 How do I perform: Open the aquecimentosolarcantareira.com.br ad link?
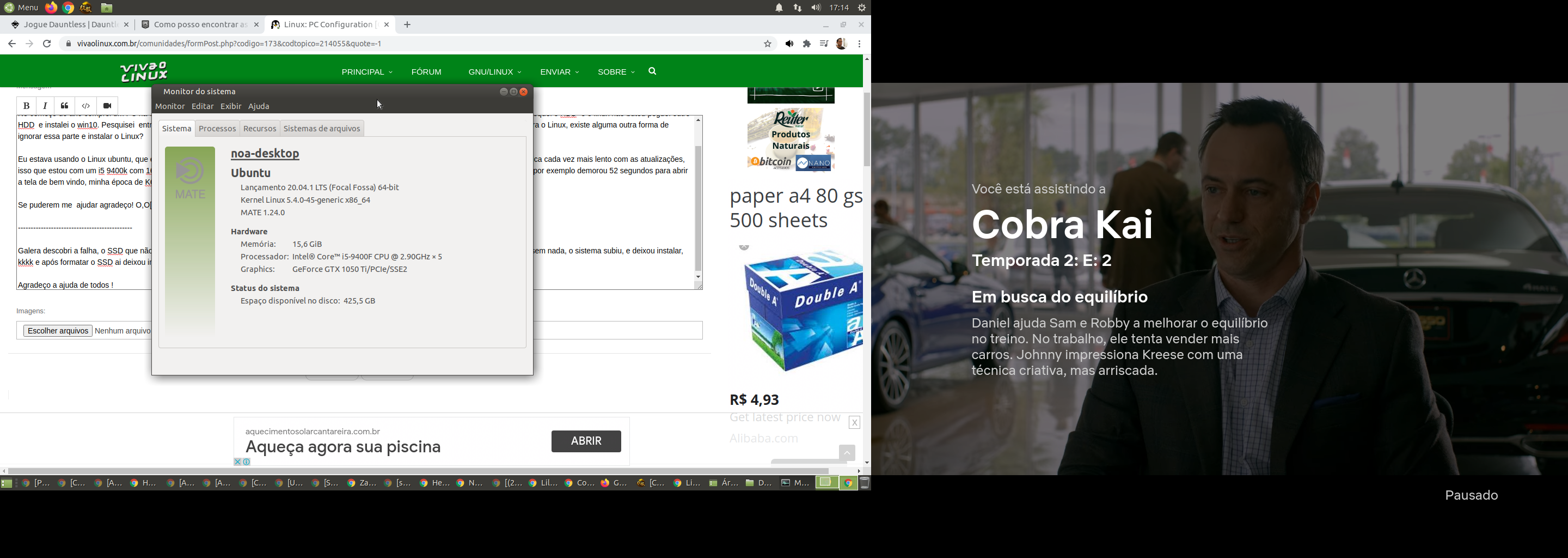click(313, 431)
